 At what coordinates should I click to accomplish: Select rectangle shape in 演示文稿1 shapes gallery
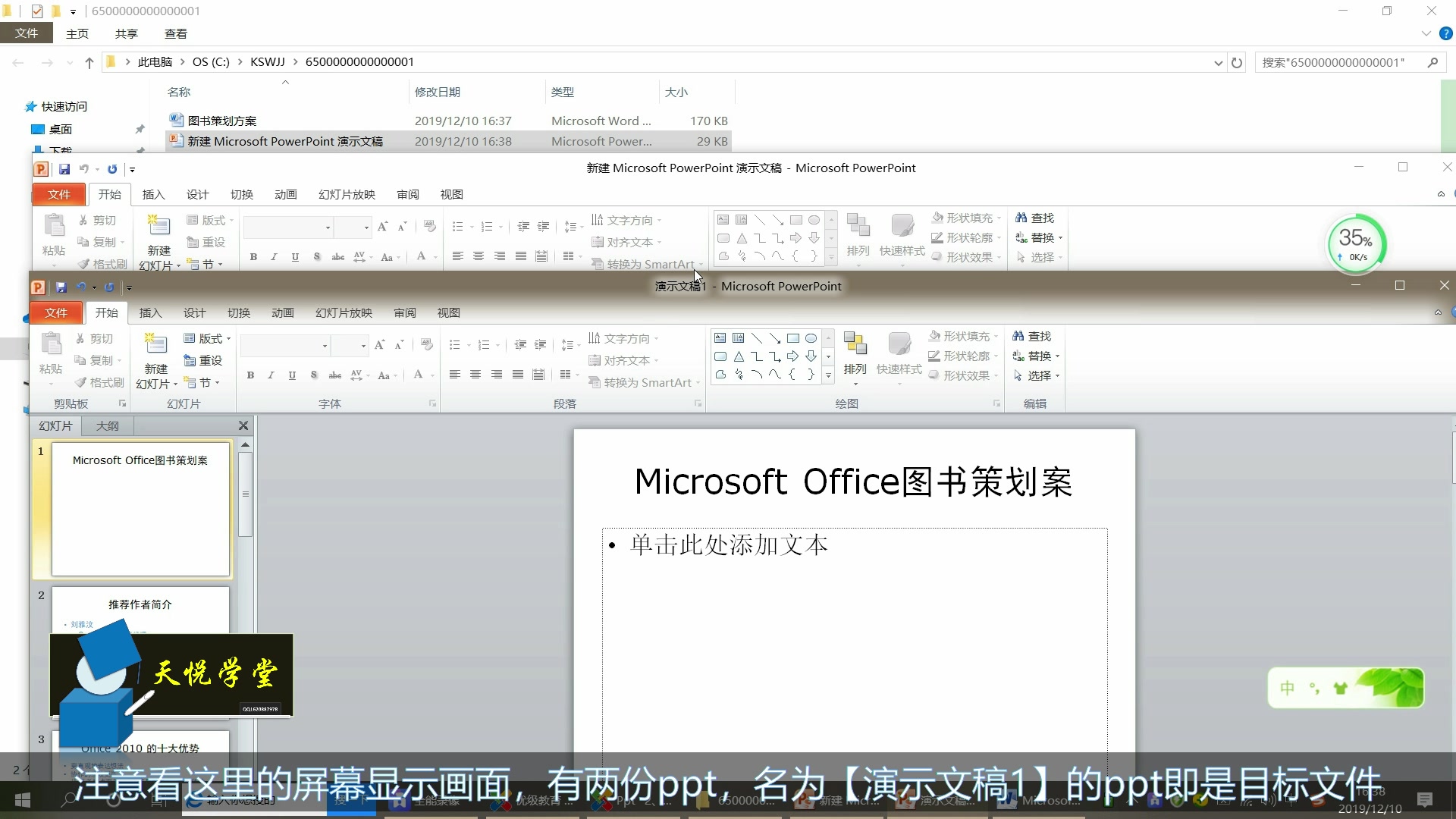pyautogui.click(x=792, y=338)
